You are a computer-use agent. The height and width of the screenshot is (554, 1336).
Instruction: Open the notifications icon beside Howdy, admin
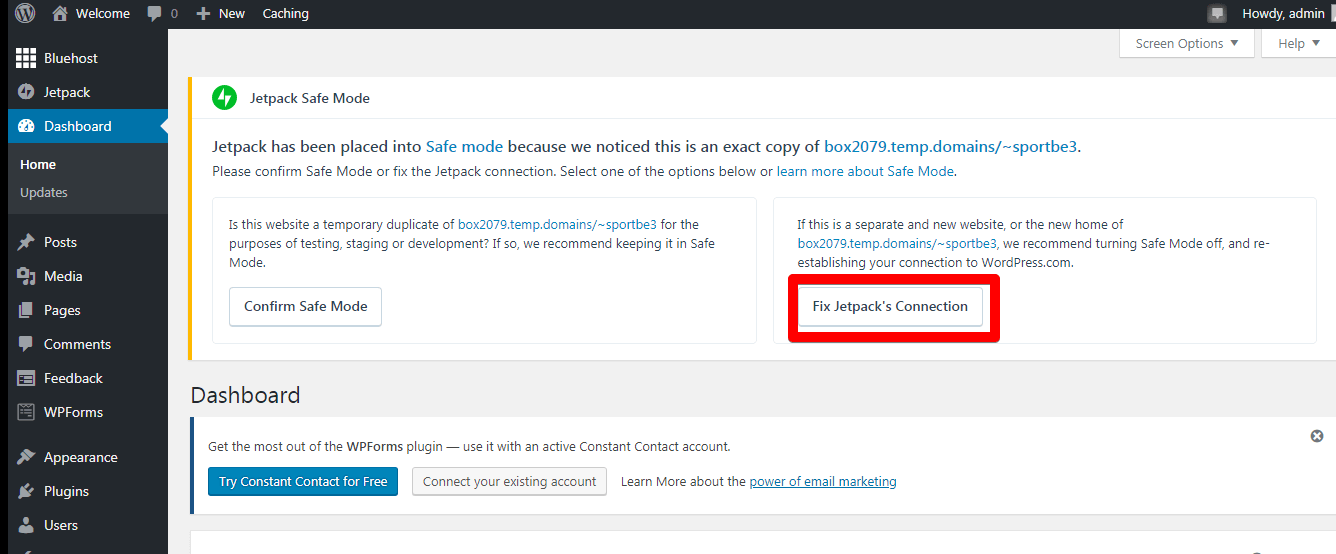1217,14
